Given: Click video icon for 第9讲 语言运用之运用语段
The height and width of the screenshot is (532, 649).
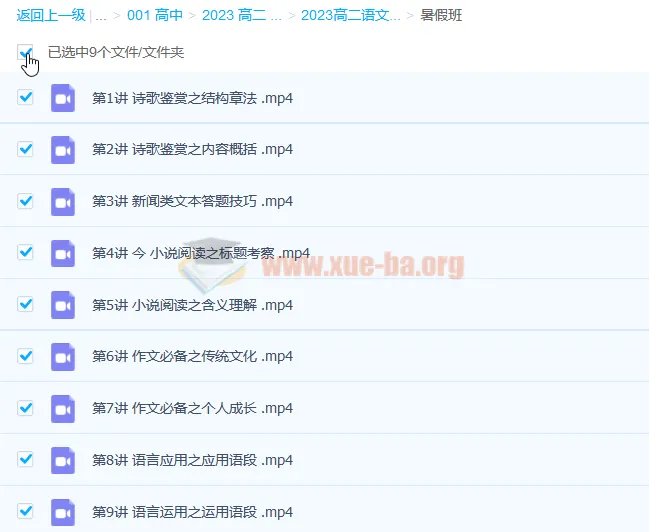Looking at the screenshot, I should tap(63, 512).
